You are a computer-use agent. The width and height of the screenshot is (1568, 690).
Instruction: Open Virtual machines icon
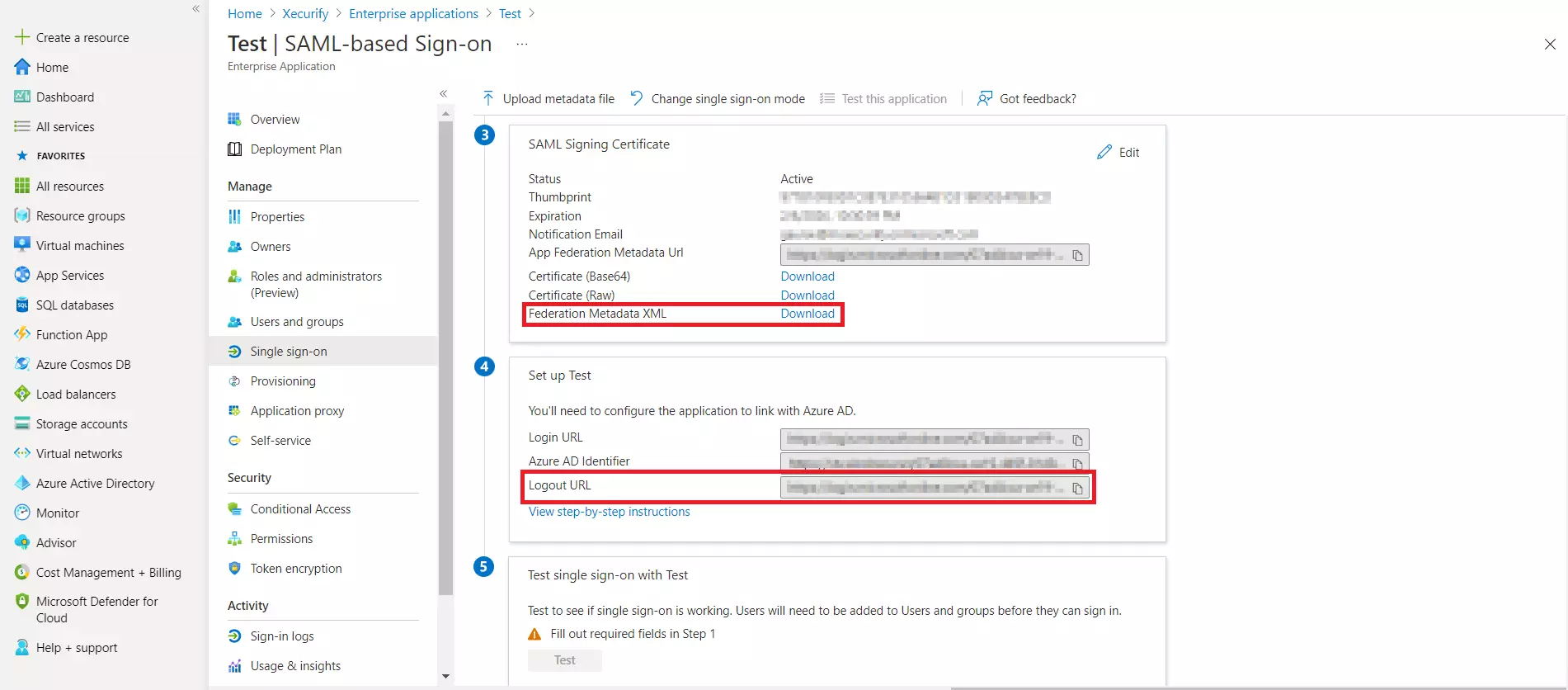pyautogui.click(x=22, y=245)
